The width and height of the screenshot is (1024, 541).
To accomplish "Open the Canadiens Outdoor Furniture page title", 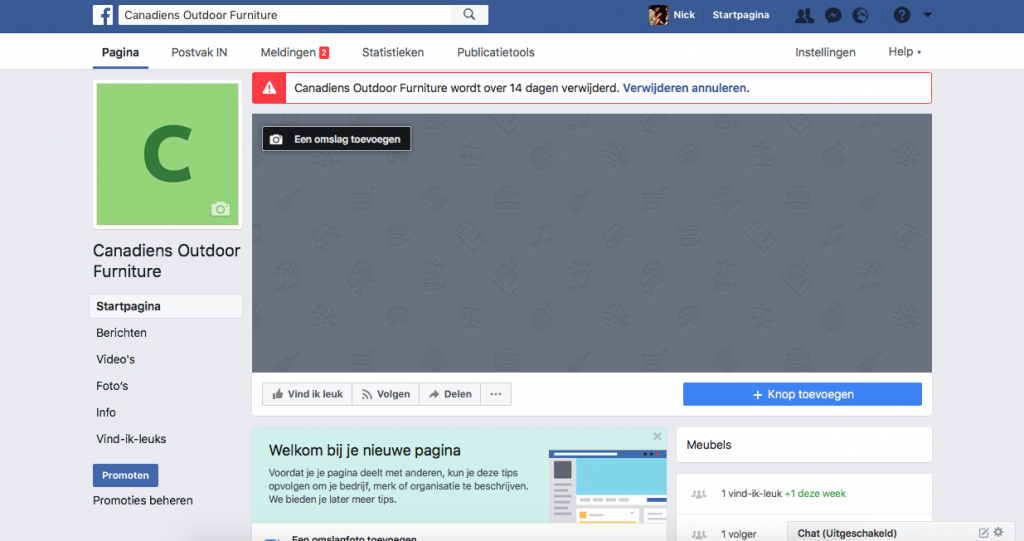I will [167, 261].
